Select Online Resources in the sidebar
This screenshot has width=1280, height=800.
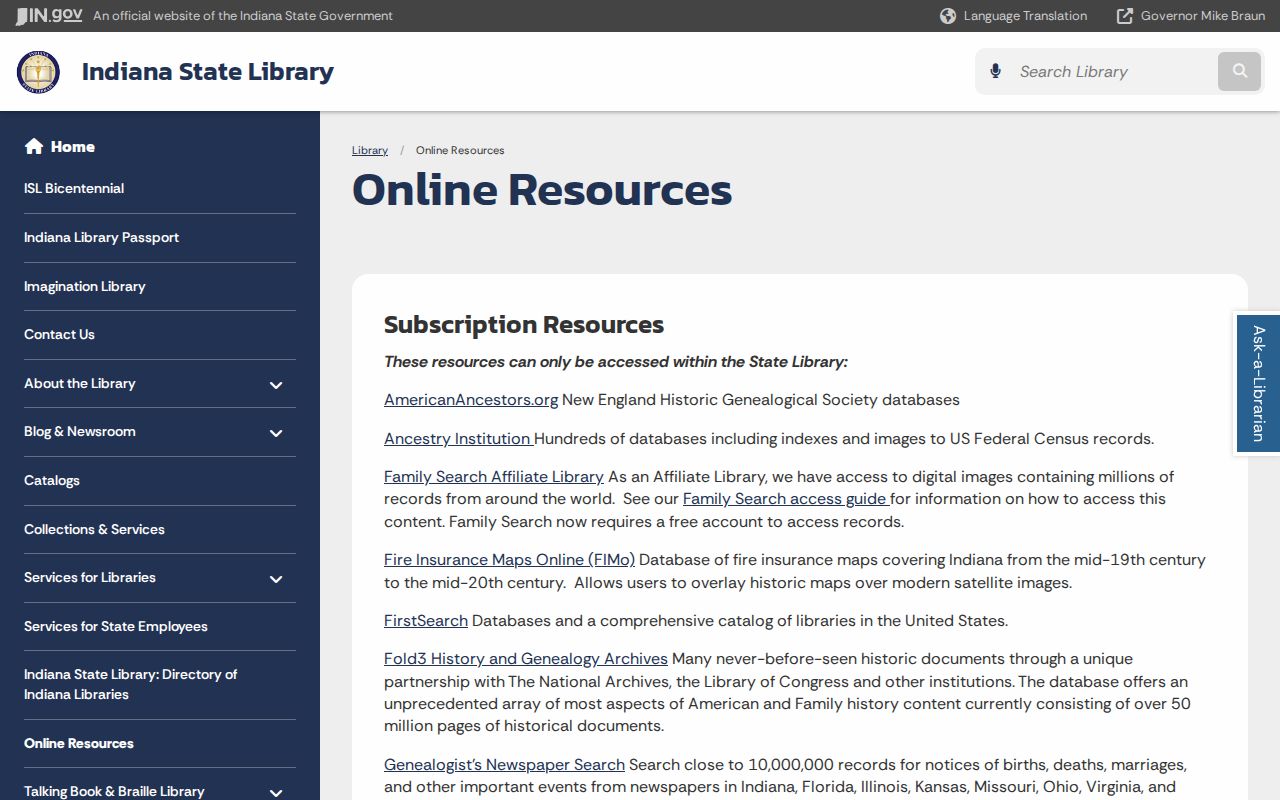tap(79, 743)
